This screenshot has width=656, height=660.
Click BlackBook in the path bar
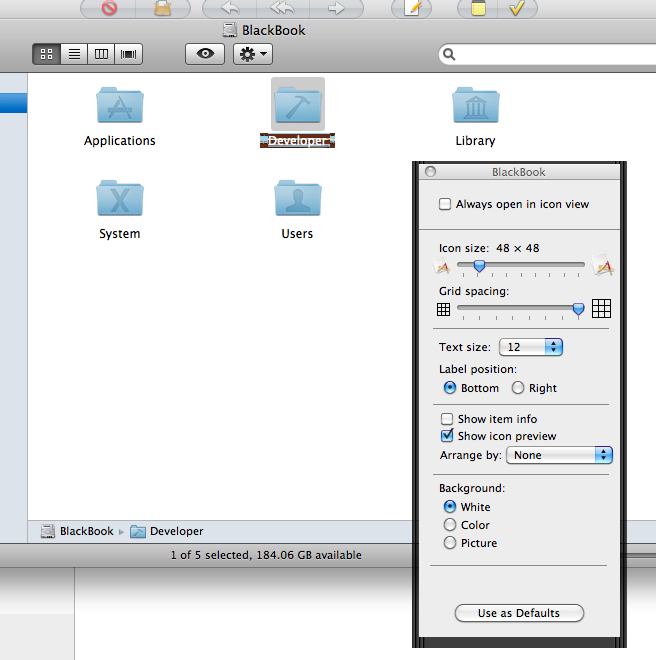pyautogui.click(x=87, y=531)
